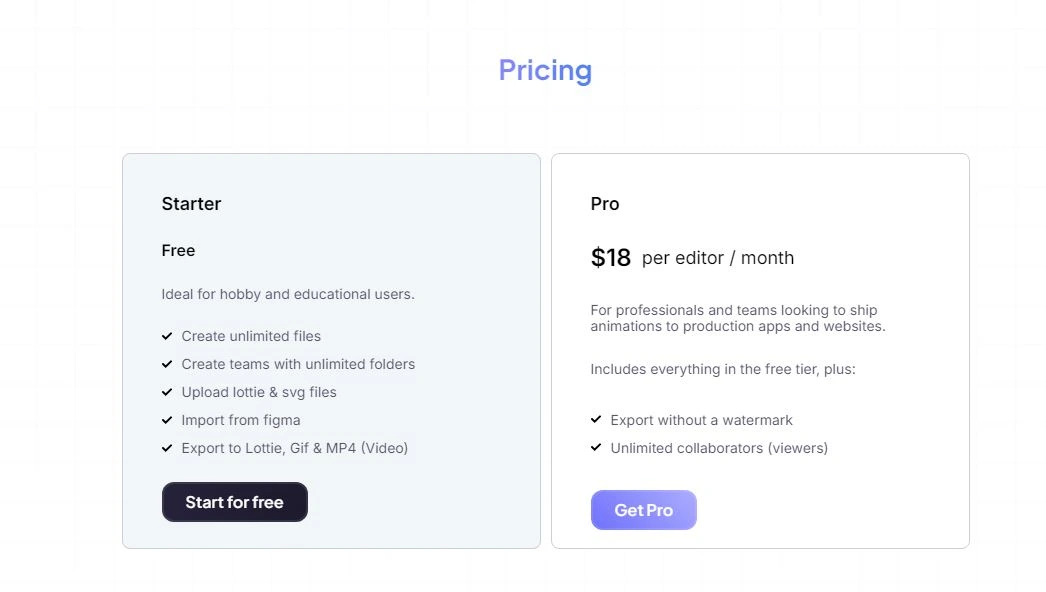Click the Free price label
The width and height of the screenshot is (1046, 592).
pyautogui.click(x=178, y=250)
